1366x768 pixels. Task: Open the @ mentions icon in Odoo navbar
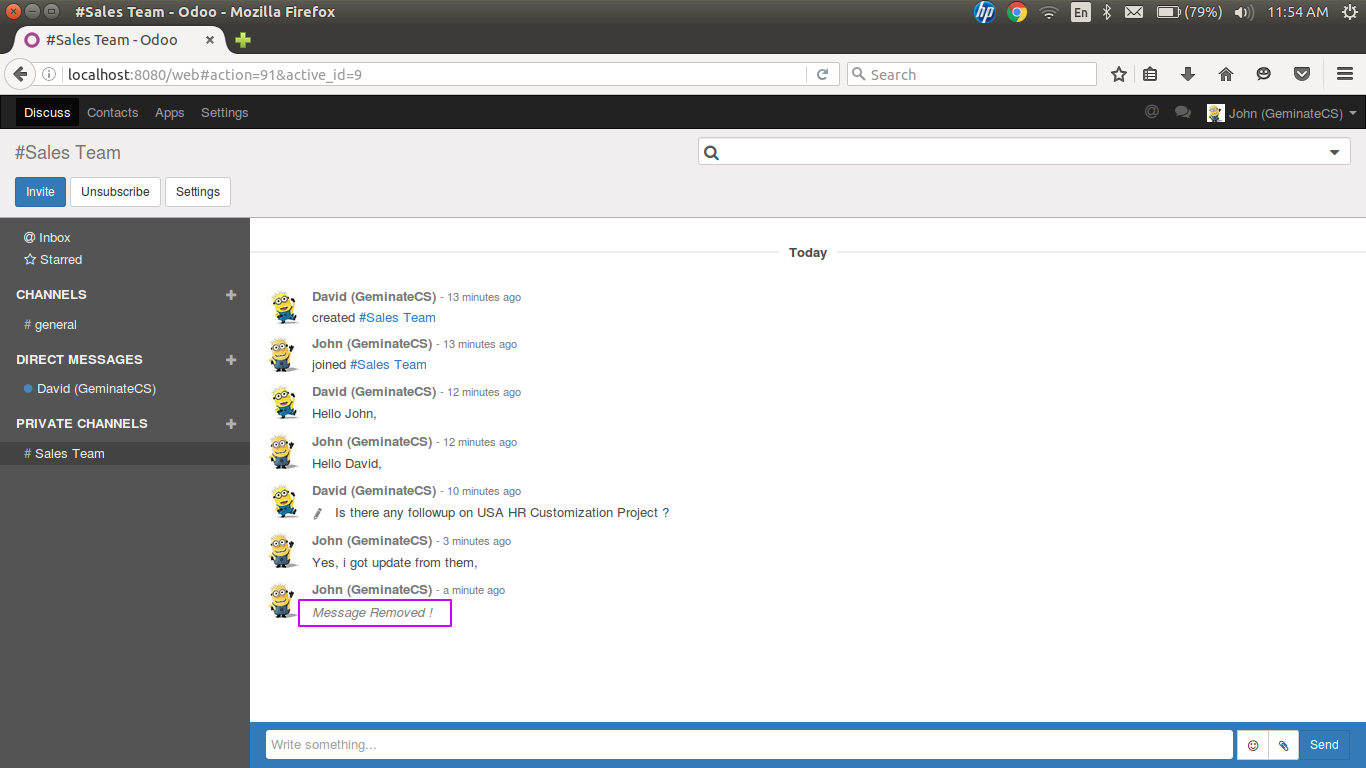point(1152,112)
